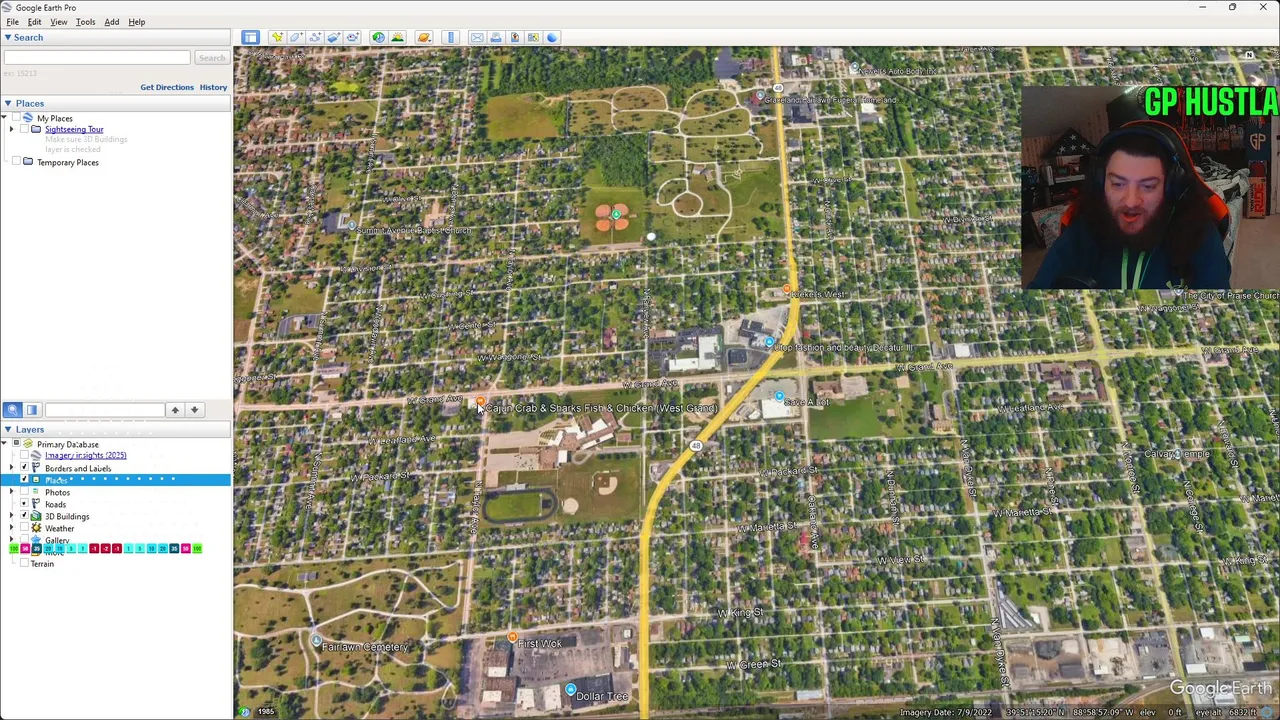
Task: Email the view with the envelope icon
Action: coord(477,37)
